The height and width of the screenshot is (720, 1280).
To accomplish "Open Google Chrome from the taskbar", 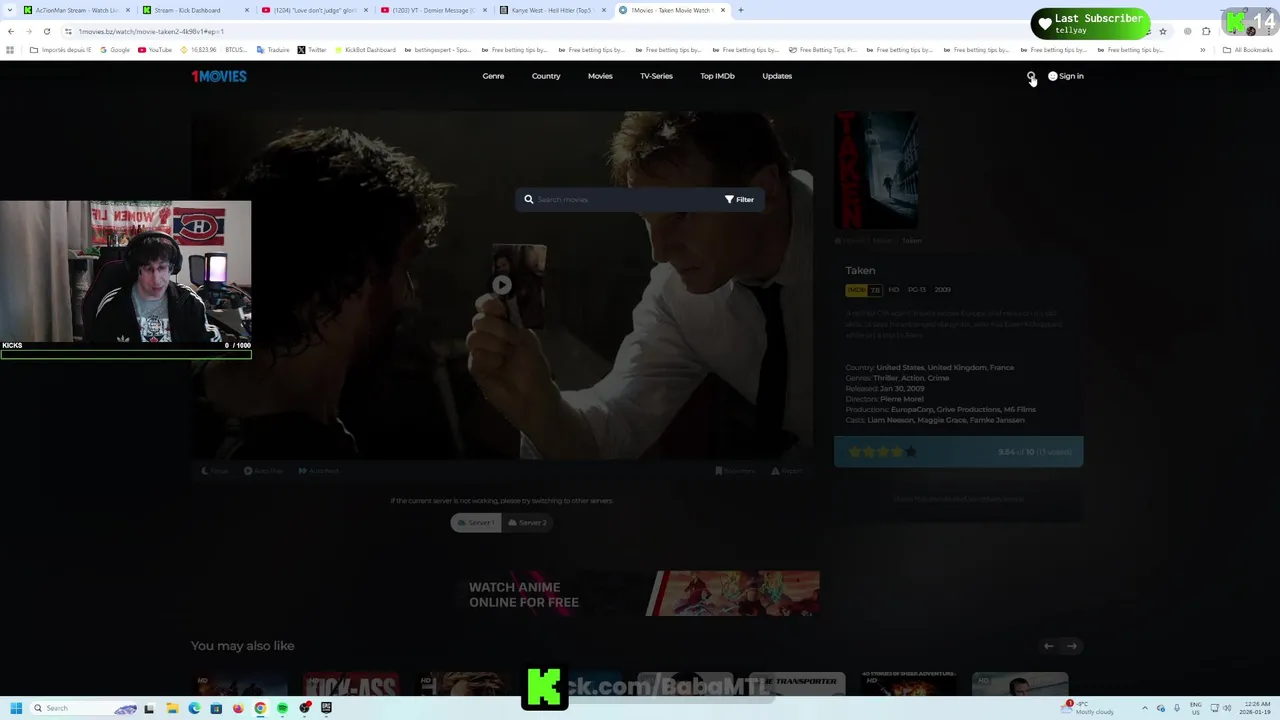I will click(x=260, y=708).
